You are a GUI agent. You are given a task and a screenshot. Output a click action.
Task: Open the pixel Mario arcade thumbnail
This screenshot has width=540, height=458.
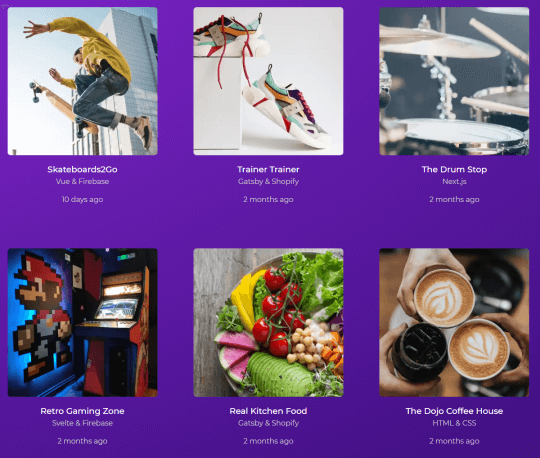[x=83, y=323]
